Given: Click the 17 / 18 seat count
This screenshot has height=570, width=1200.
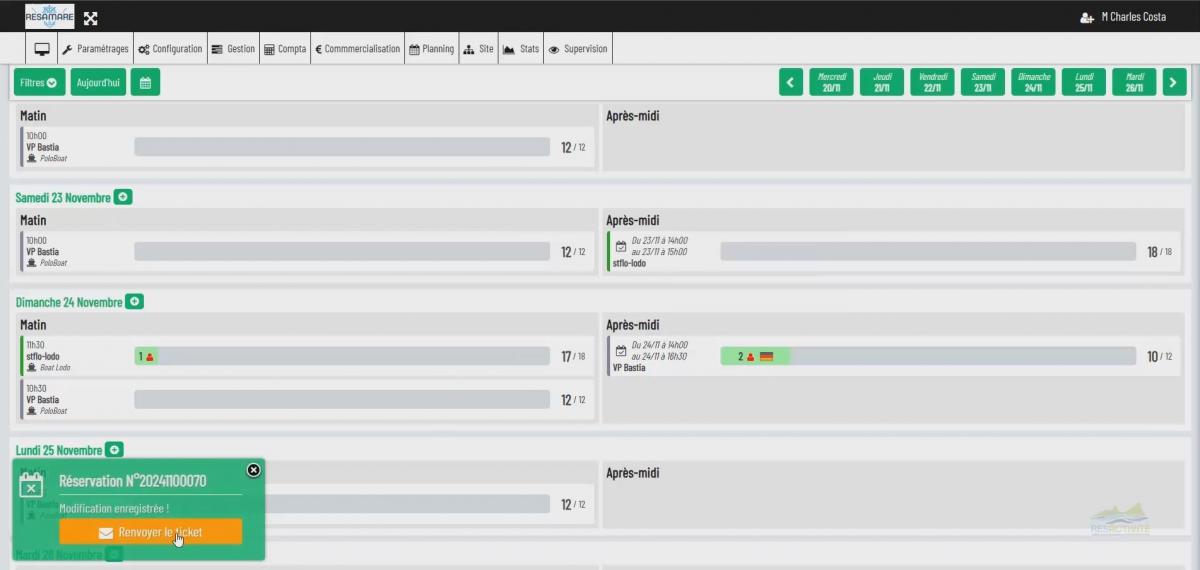Looking at the screenshot, I should coord(573,356).
